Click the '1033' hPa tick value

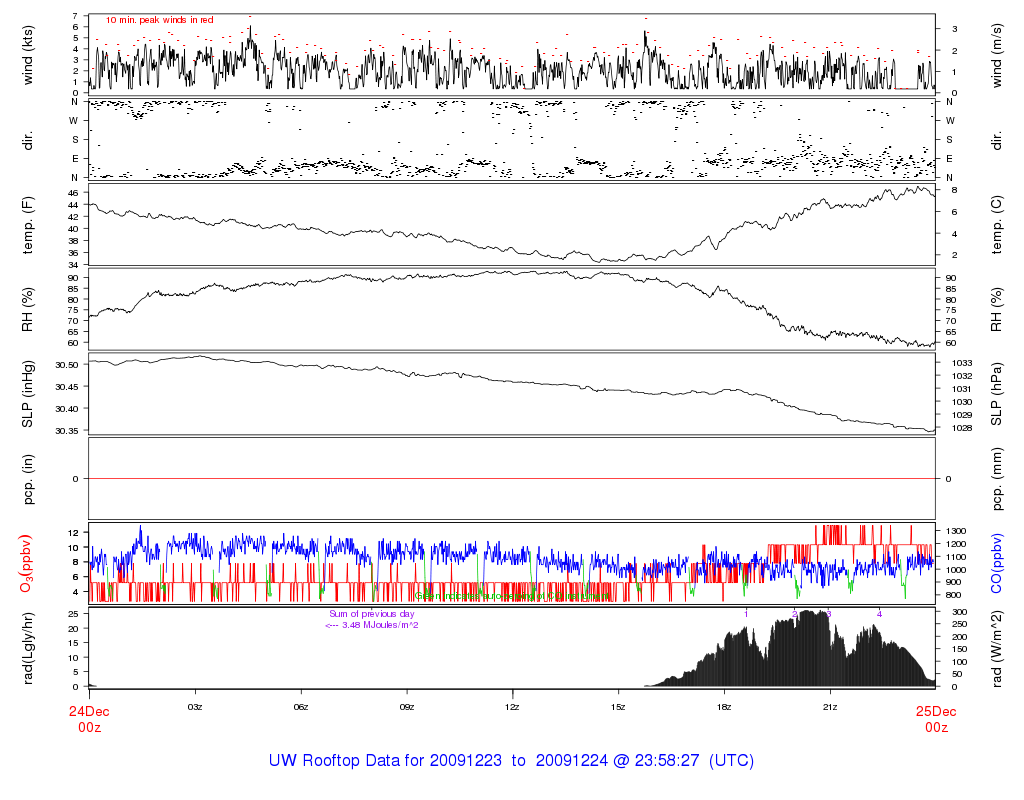point(962,363)
